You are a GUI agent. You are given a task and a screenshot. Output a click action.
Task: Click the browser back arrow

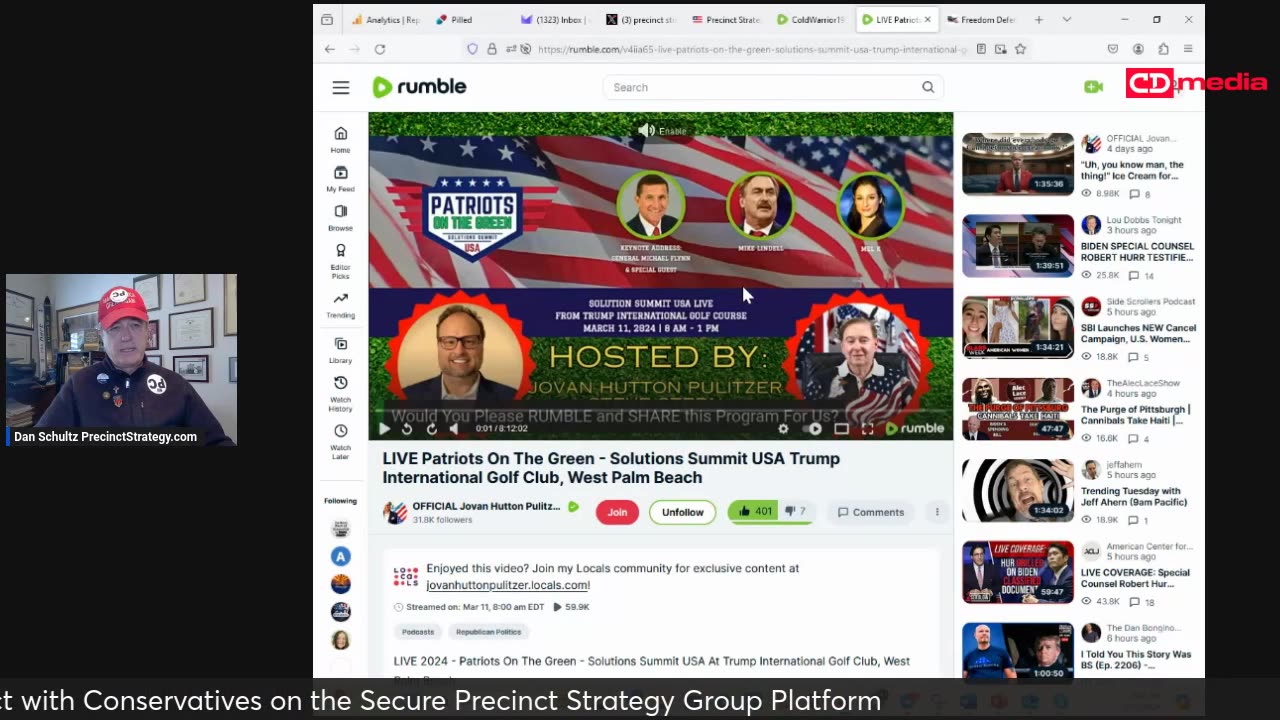click(330, 49)
